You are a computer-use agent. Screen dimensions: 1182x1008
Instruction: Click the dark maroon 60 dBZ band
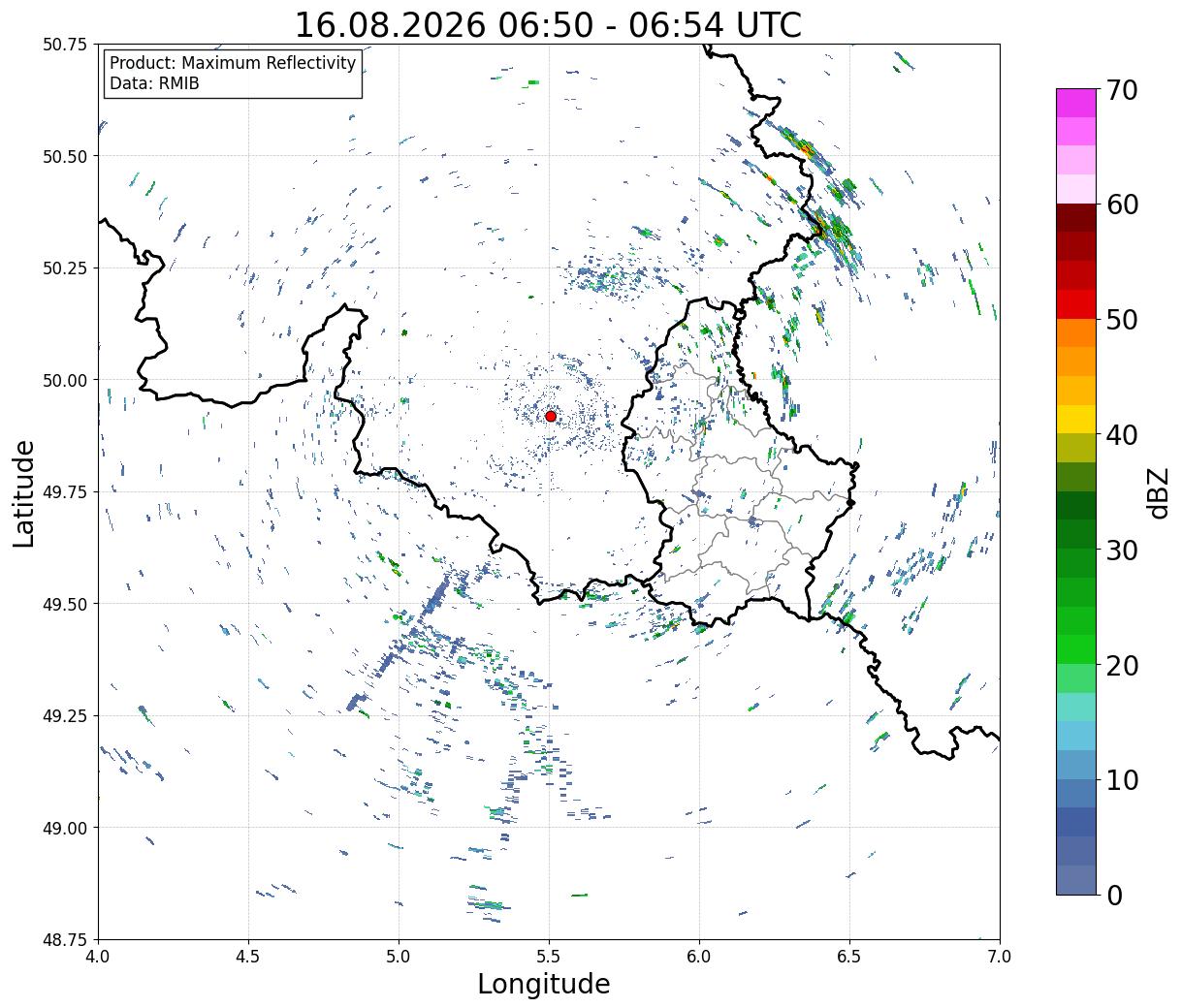tap(1076, 218)
